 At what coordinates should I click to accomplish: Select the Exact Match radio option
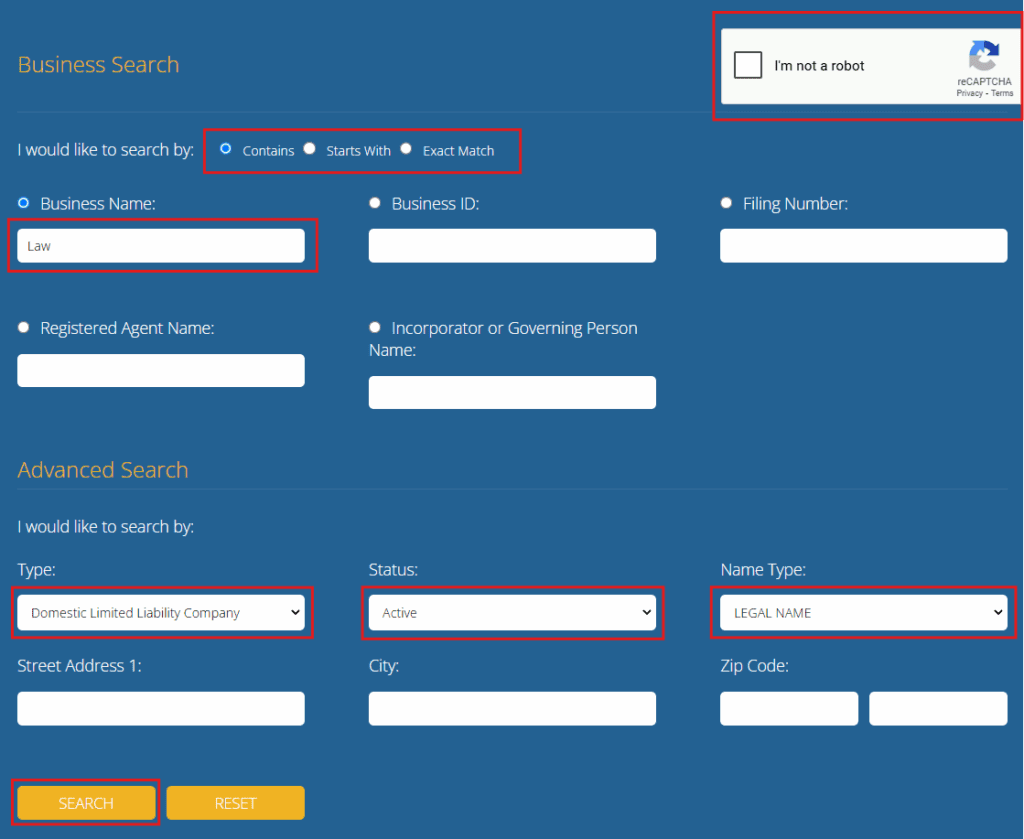point(405,149)
